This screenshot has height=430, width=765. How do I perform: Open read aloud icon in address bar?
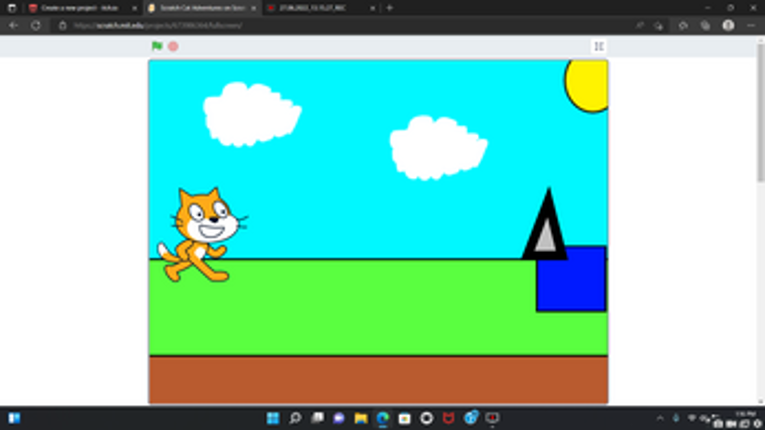coord(639,25)
